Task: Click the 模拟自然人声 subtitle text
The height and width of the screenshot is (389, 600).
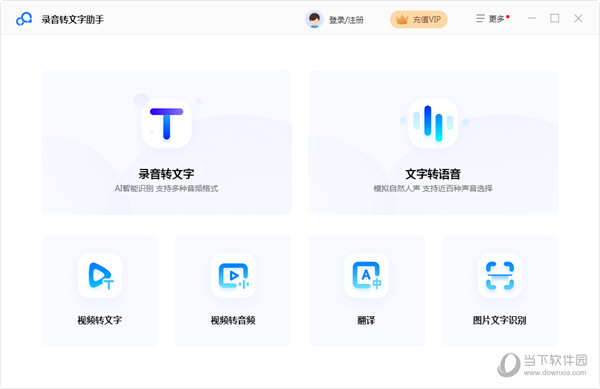Action: pyautogui.click(x=397, y=188)
